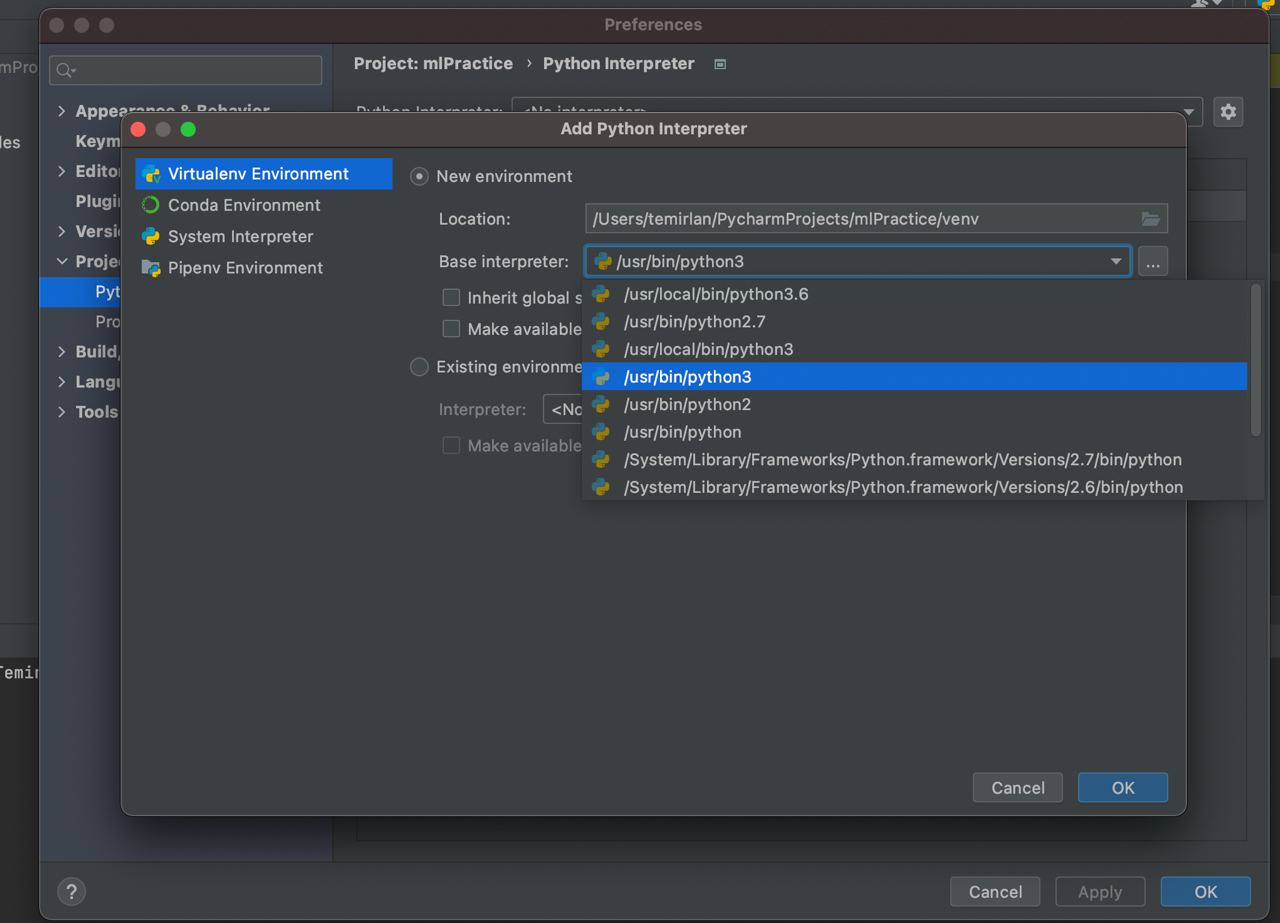Click the Base interpreter combo box field
Viewport: 1280px width, 923px height.
[x=858, y=262]
